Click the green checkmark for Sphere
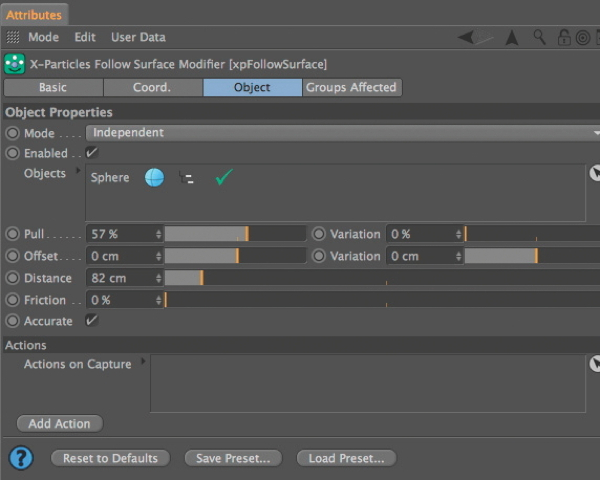 [223, 177]
